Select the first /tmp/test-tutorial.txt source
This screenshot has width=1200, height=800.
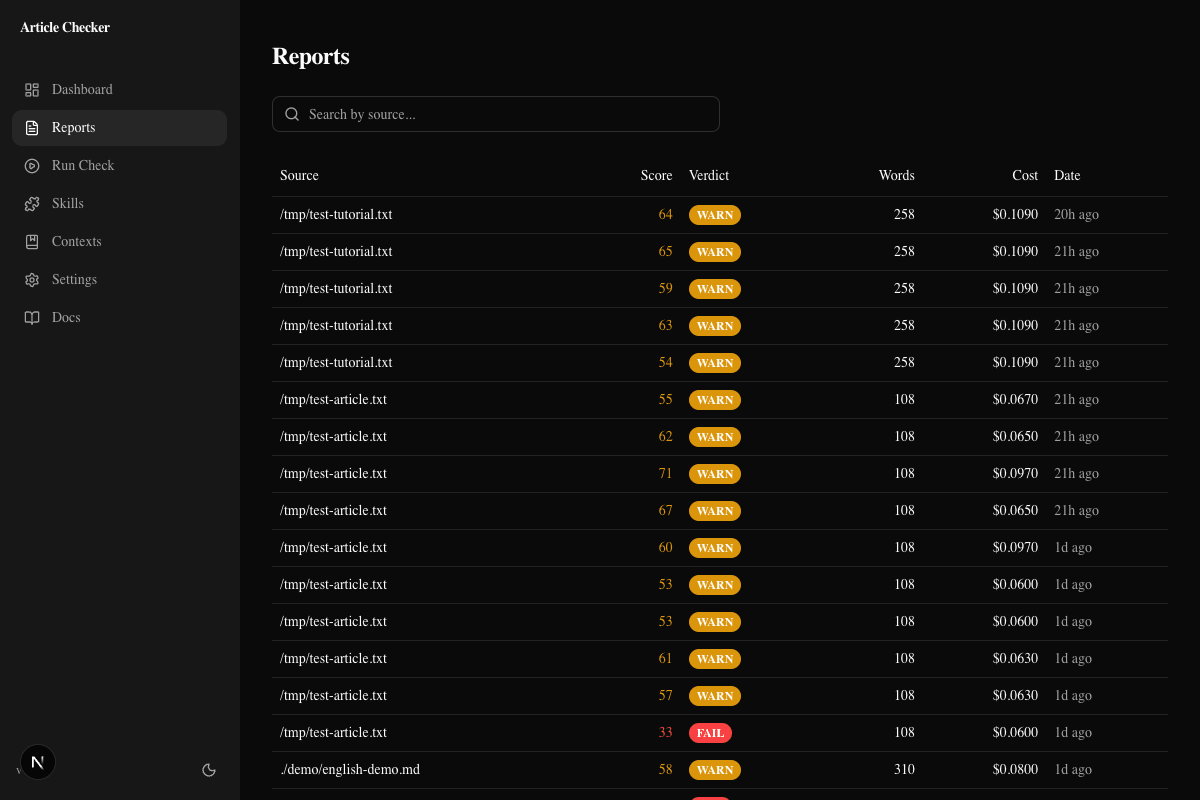tap(336, 214)
